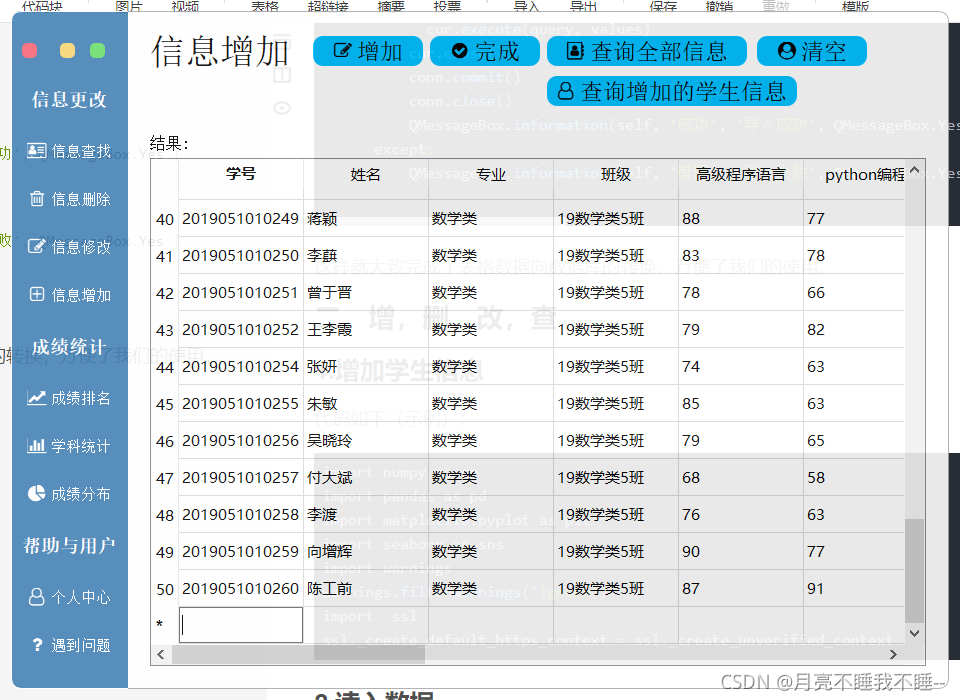Click 查询增加的学生信息 button
960x700 pixels.
(672, 91)
